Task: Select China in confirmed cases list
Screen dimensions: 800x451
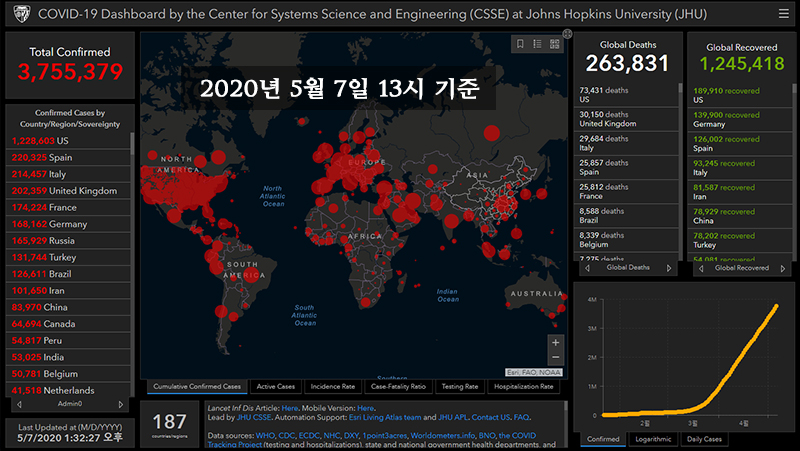Action: [68, 308]
